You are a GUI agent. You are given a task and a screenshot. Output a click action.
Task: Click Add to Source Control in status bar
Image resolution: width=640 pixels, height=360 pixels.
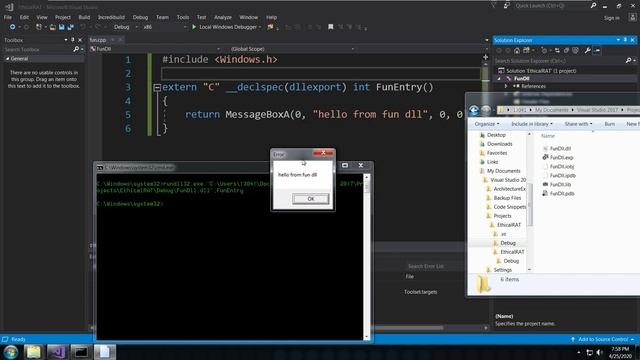click(x=602, y=339)
